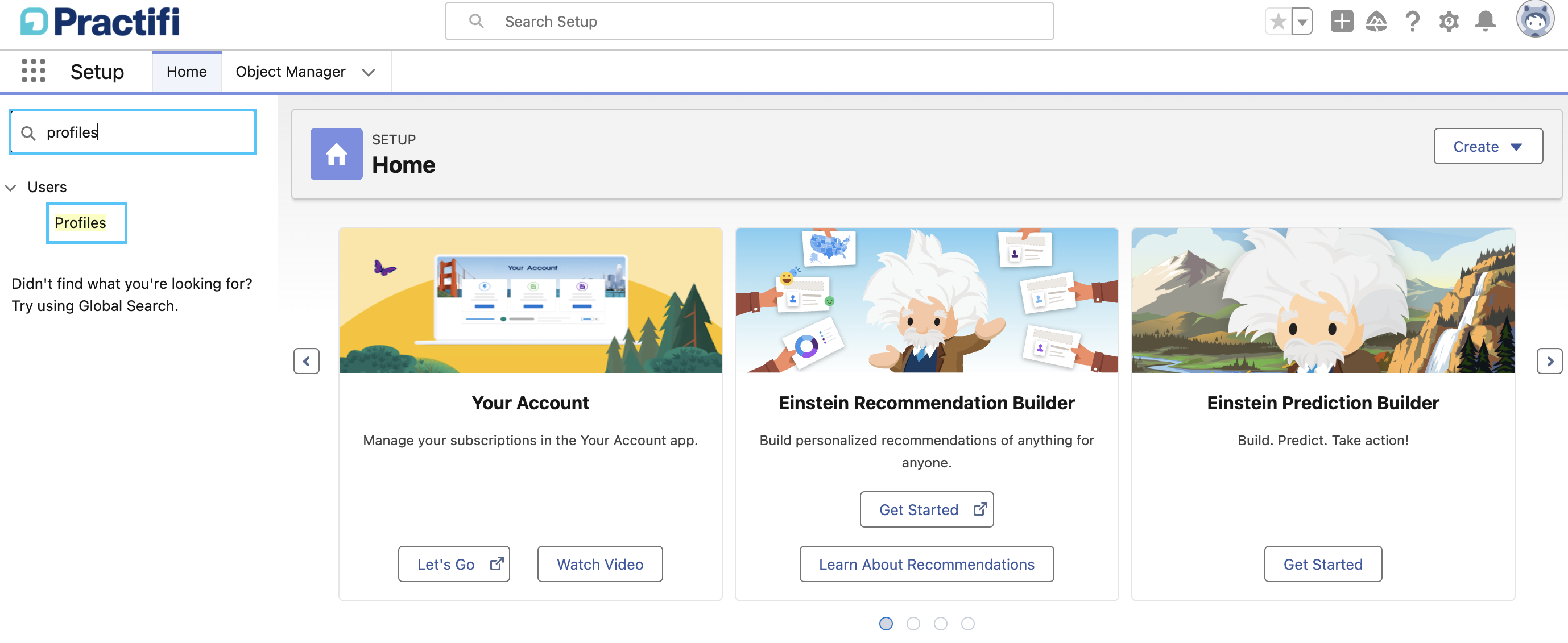This screenshot has height=643, width=1568.
Task: Go to previous carousel slide
Action: tap(306, 362)
